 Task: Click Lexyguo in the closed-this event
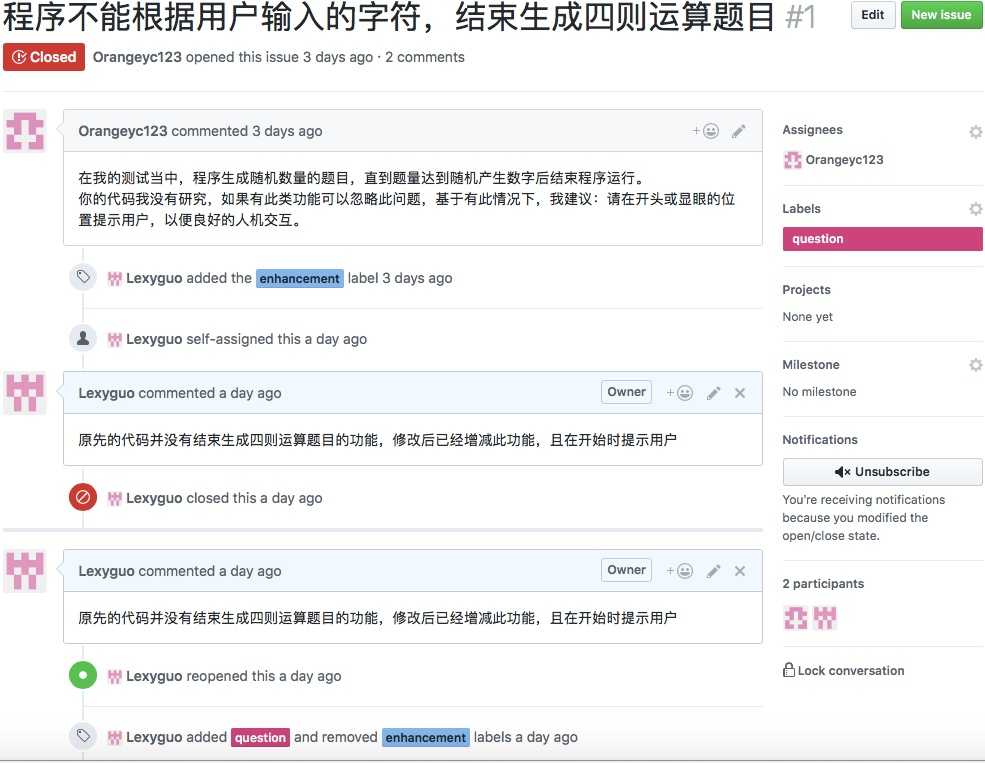click(x=154, y=499)
